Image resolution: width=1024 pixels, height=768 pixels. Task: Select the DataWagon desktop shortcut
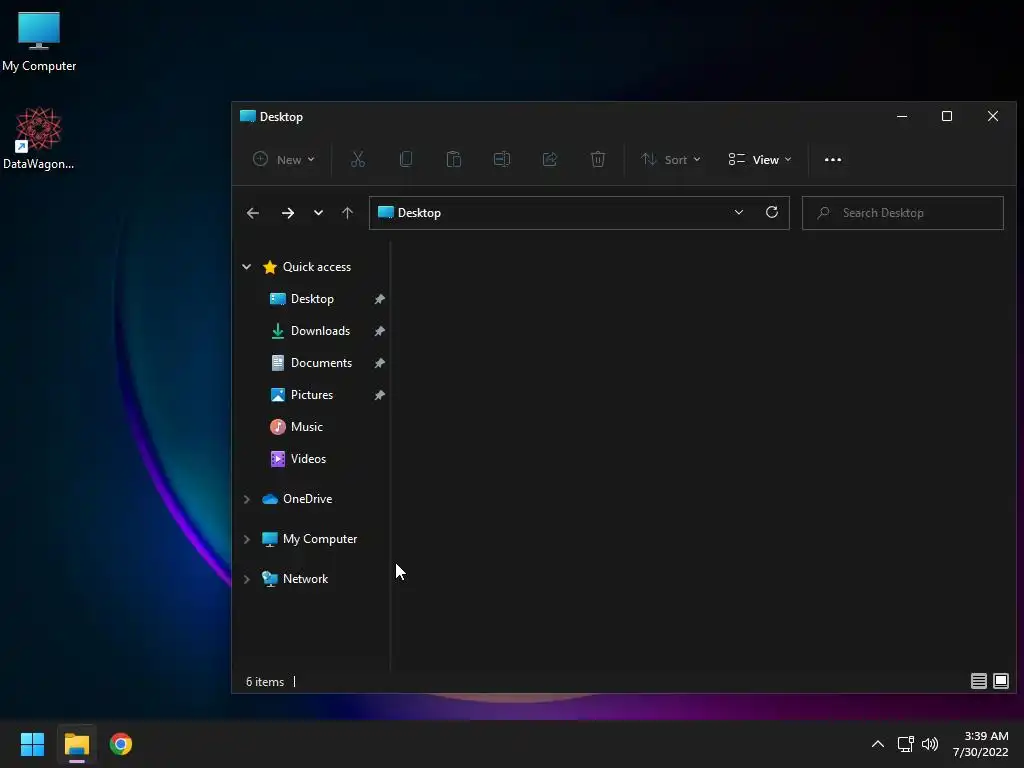(x=39, y=138)
